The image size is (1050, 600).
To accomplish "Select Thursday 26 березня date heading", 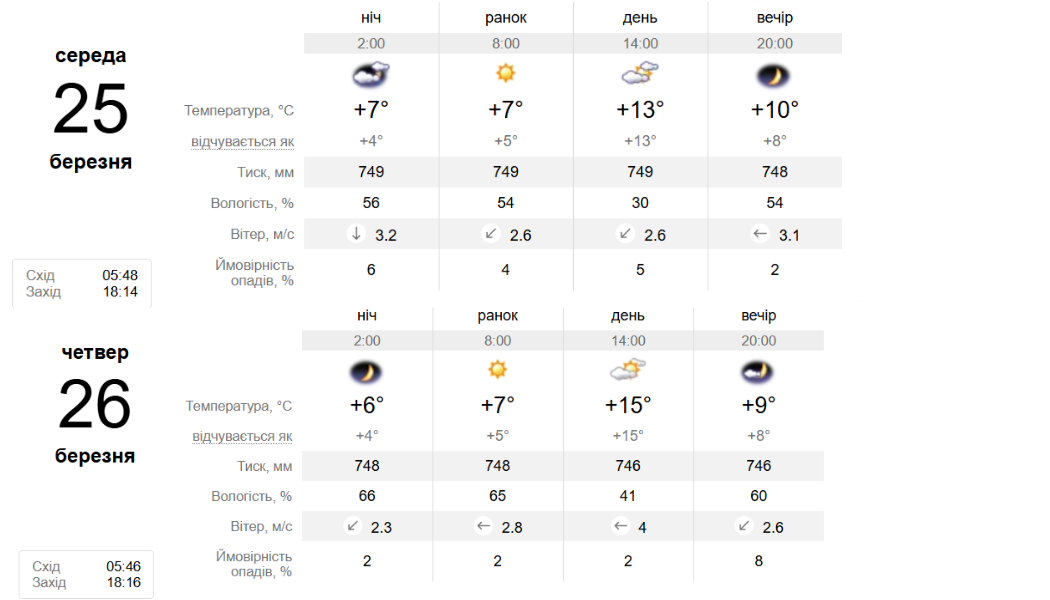I will 94,404.
